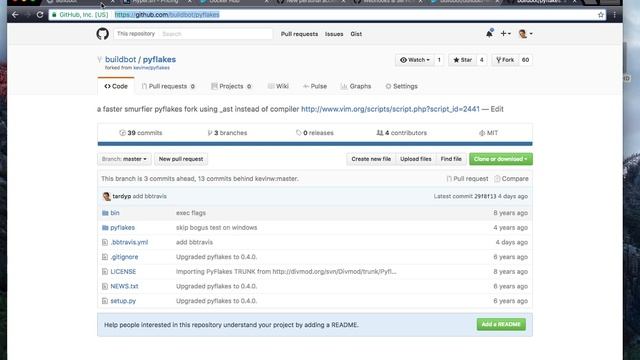640x360 pixels.
Task: Open the Wiki tab
Action: click(x=278, y=87)
